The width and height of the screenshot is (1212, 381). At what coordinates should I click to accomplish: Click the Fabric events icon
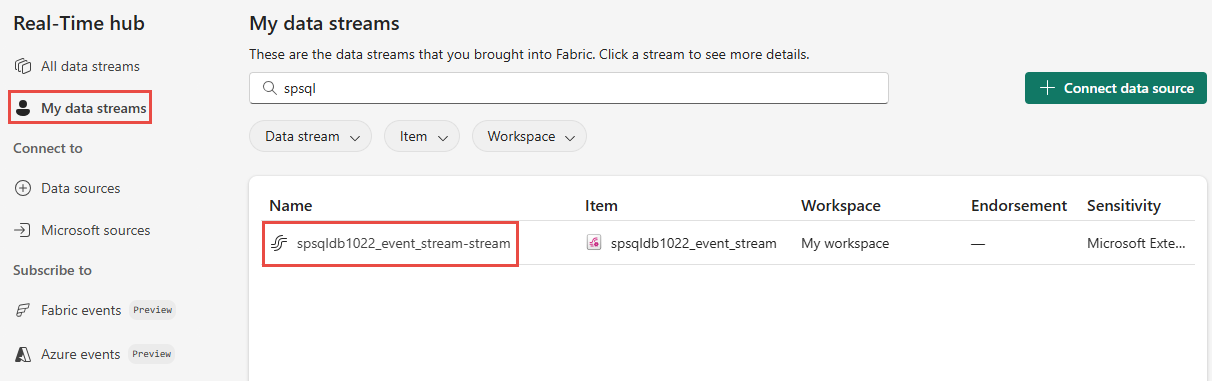[23, 310]
